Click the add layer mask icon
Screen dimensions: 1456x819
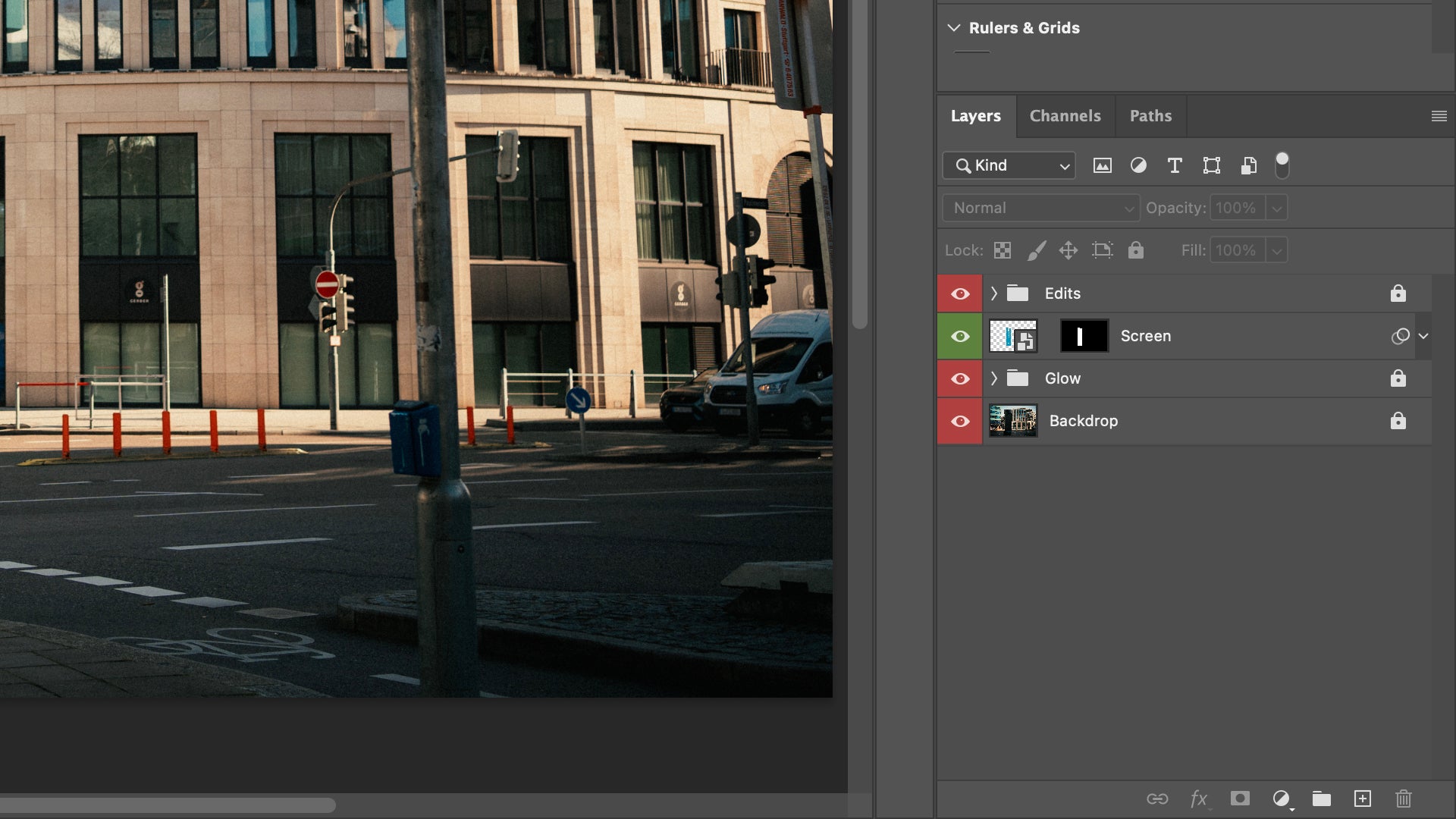click(1240, 799)
